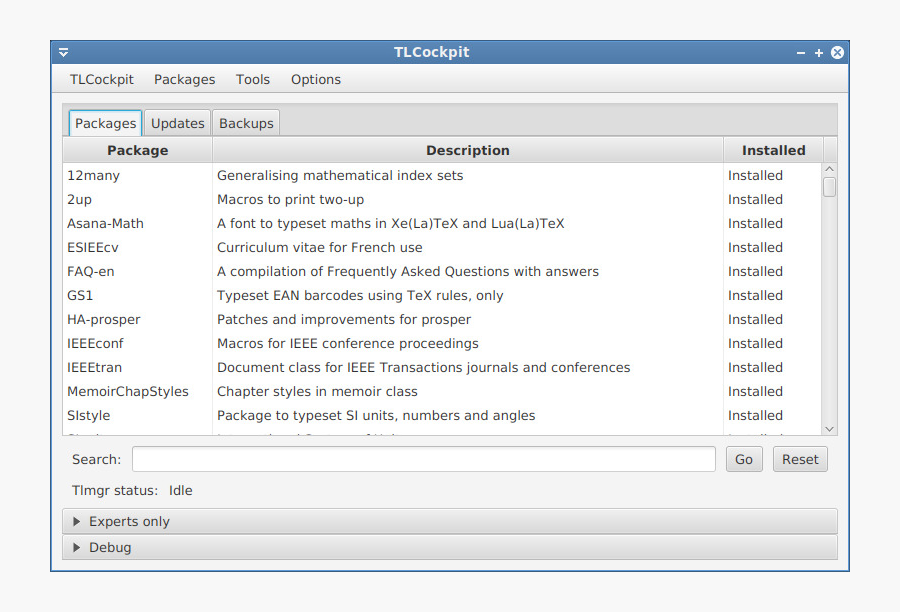The height and width of the screenshot is (612, 900).
Task: Sort by the Package column header
Action: tap(138, 150)
